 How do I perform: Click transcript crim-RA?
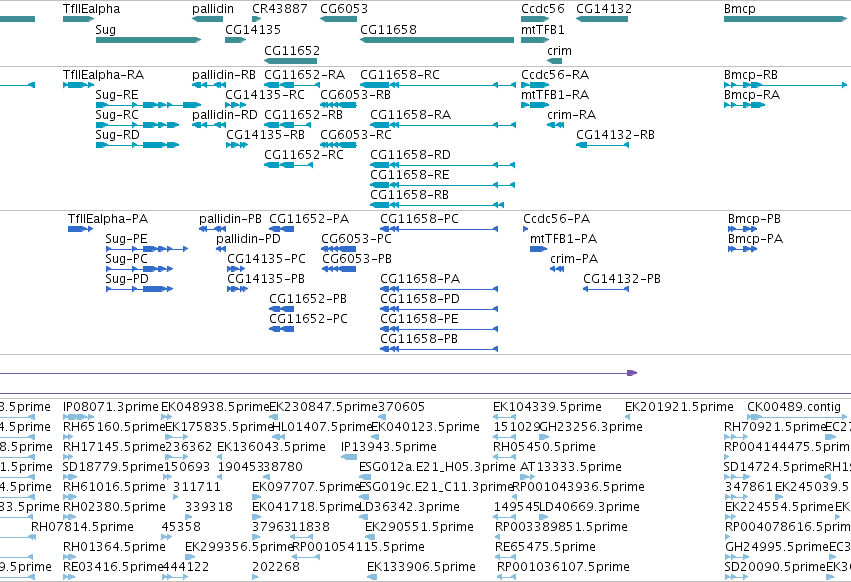coord(555,125)
